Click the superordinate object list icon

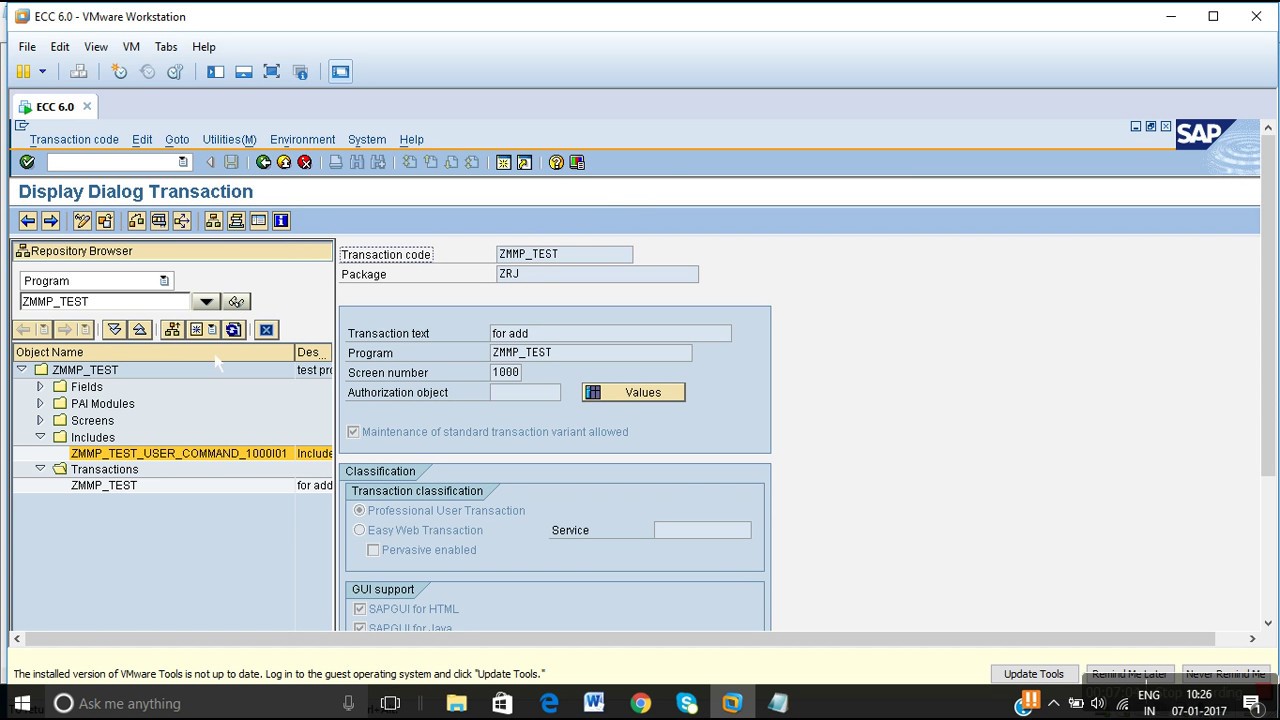click(172, 330)
